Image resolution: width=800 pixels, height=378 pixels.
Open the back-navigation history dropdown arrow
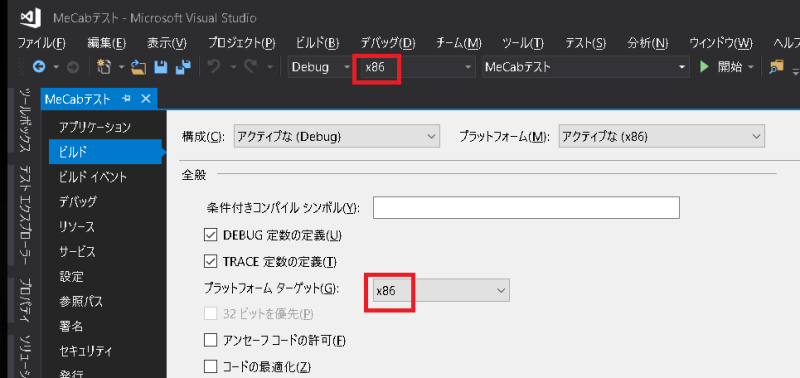(56, 67)
